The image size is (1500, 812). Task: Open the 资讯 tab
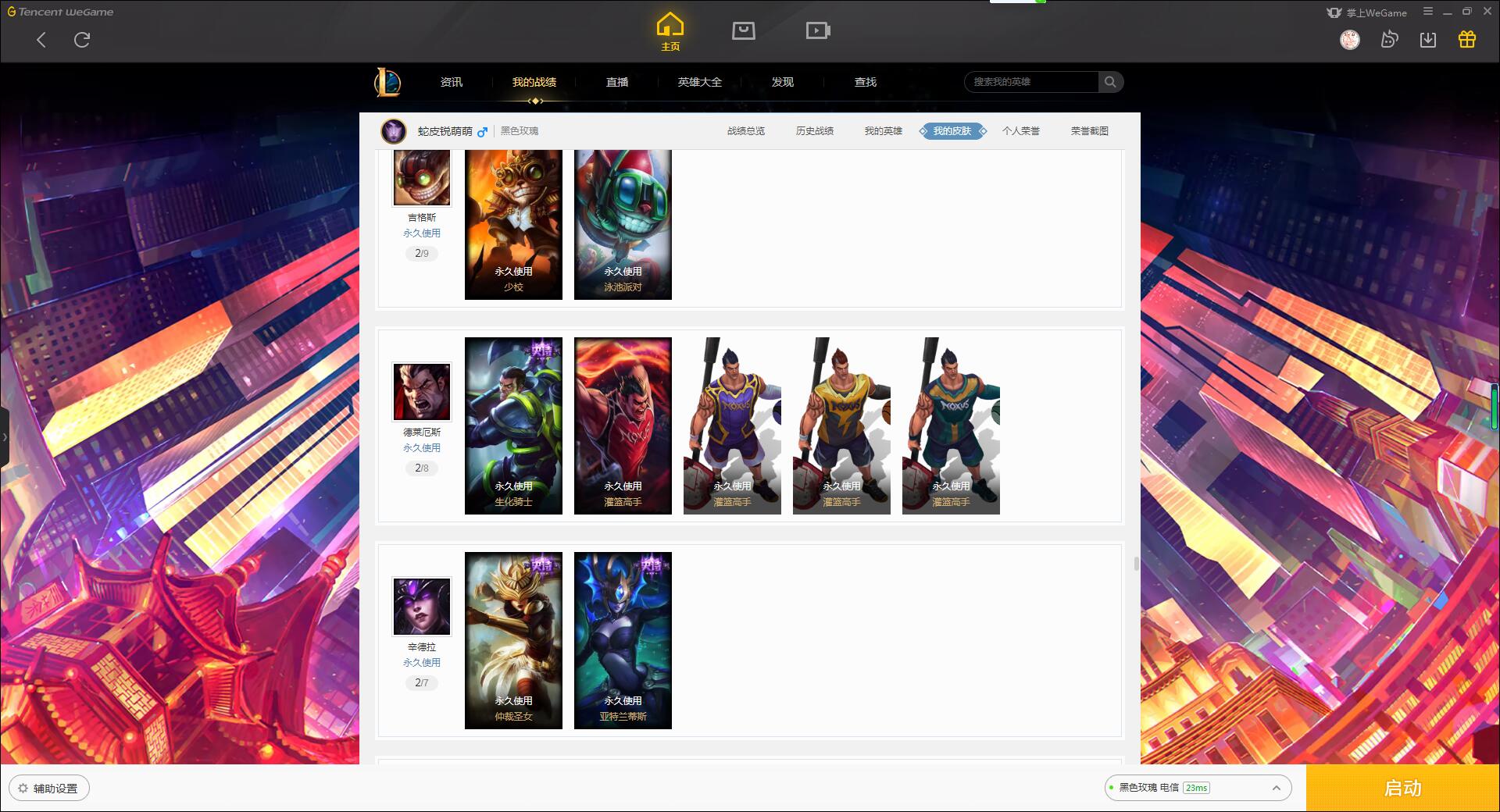pos(452,82)
